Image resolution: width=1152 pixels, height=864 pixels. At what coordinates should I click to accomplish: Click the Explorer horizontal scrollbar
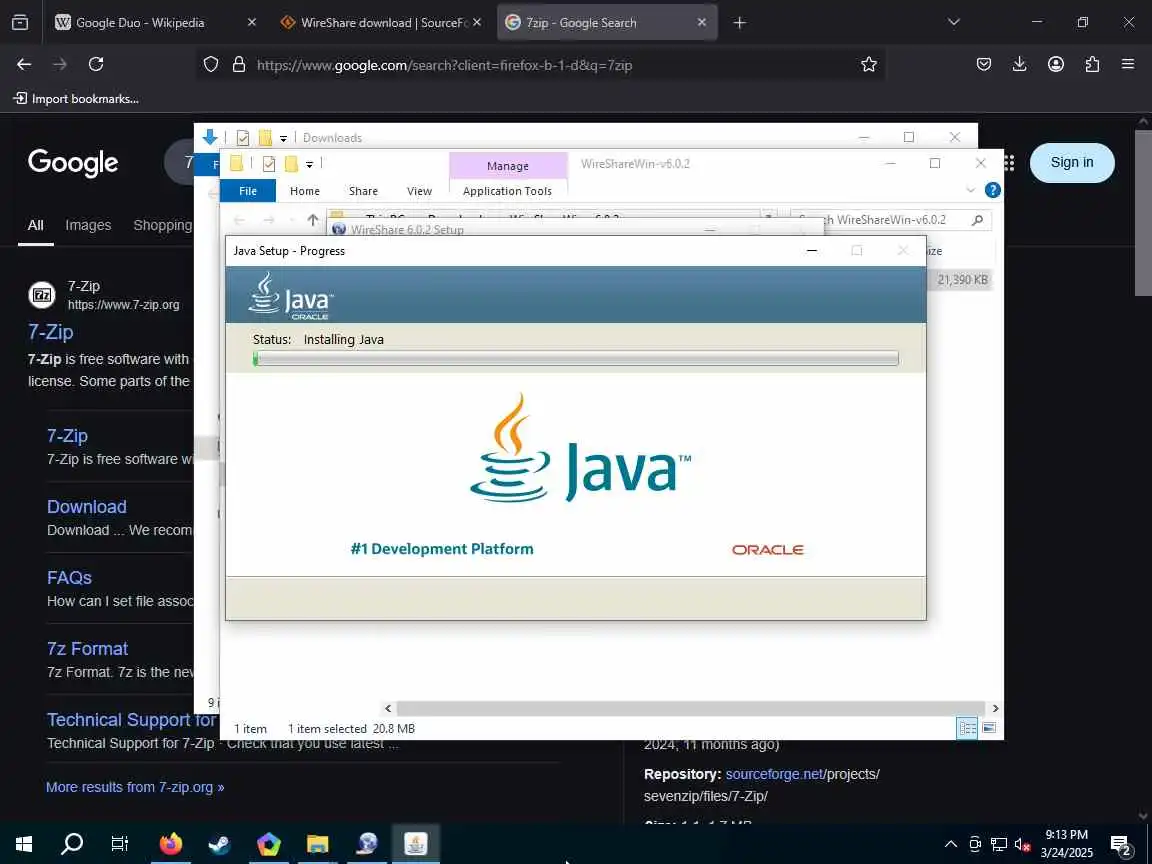tap(691, 708)
